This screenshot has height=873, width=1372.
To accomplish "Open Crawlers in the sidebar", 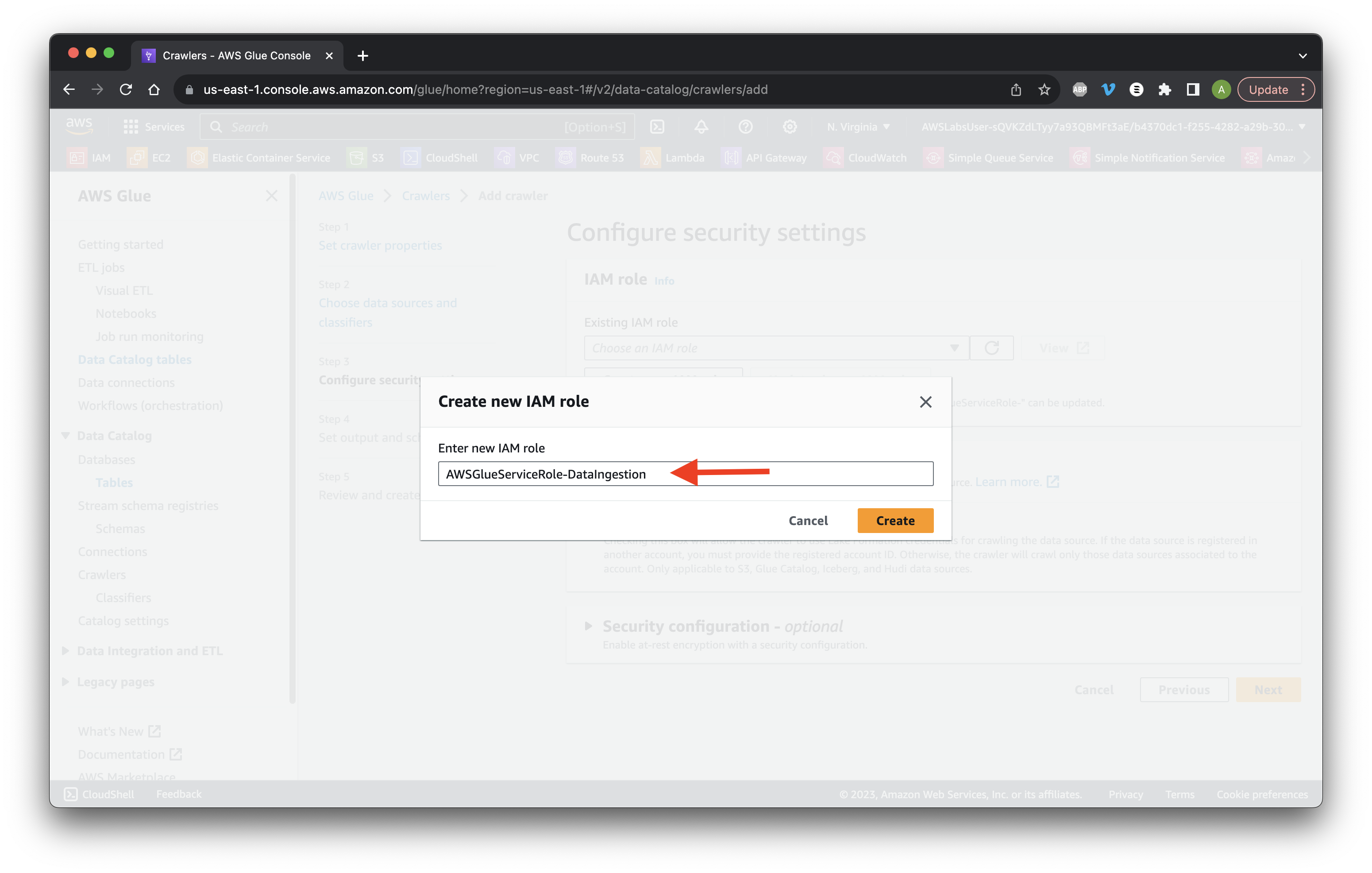I will click(x=101, y=575).
